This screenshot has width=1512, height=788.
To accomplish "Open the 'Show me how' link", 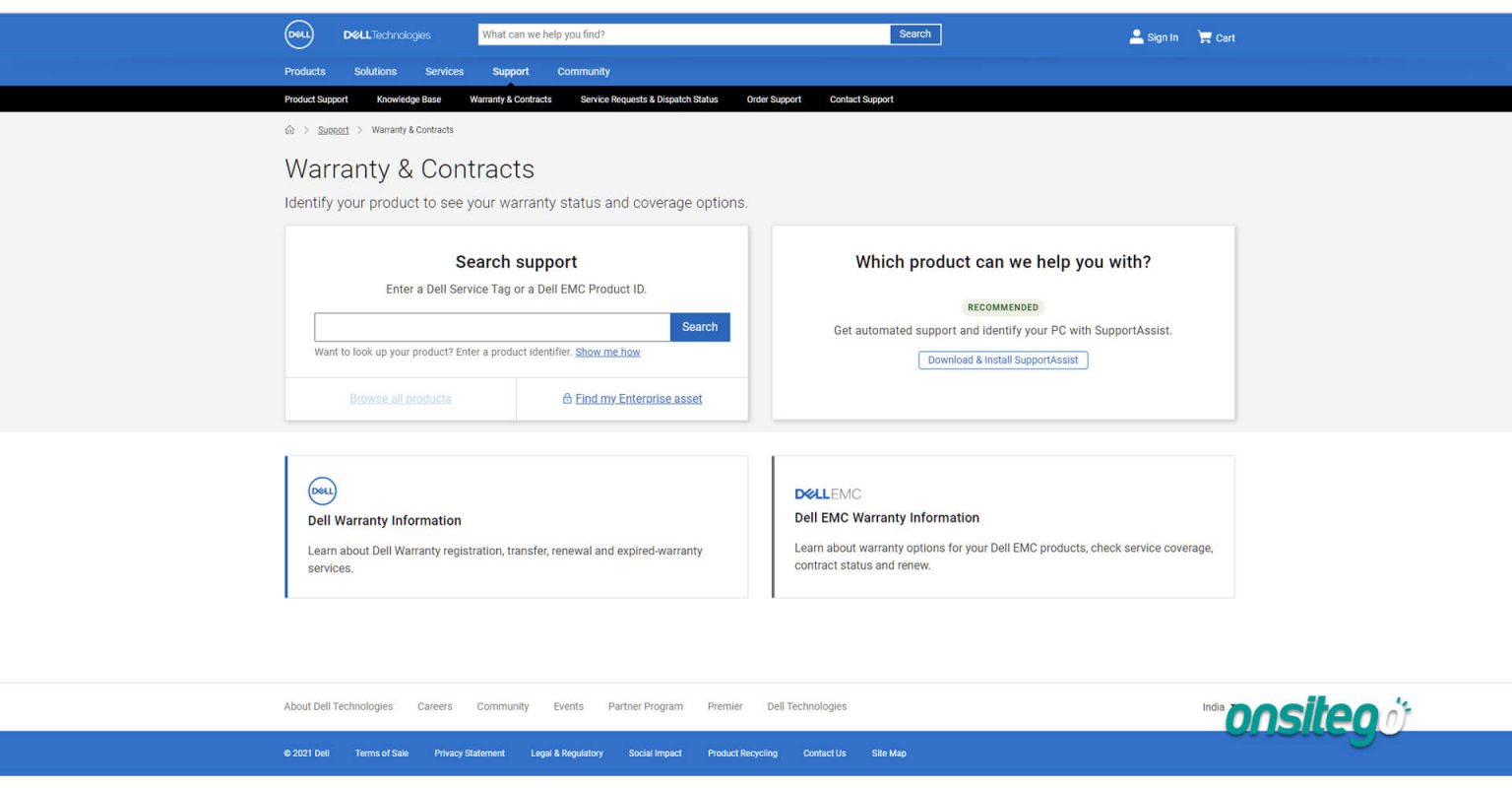I will pos(607,353).
